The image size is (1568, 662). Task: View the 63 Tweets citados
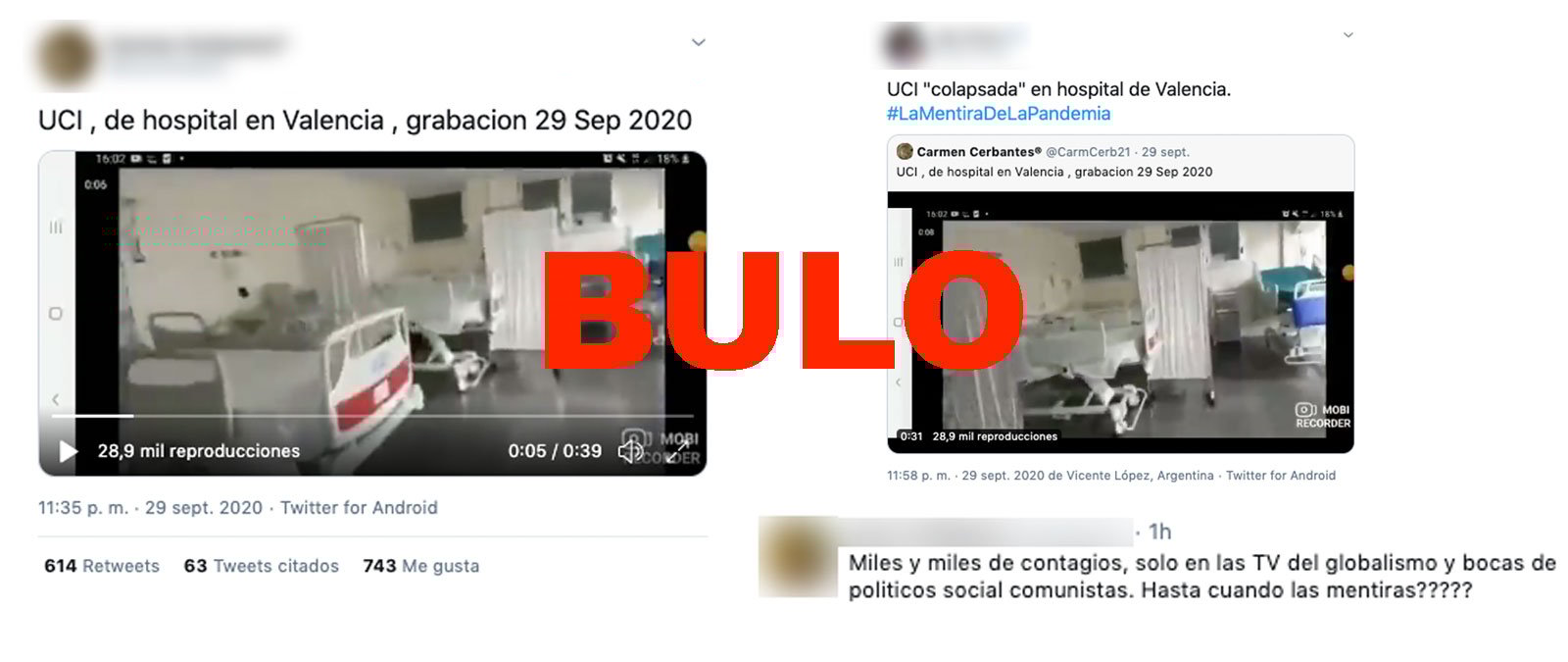coord(262,566)
